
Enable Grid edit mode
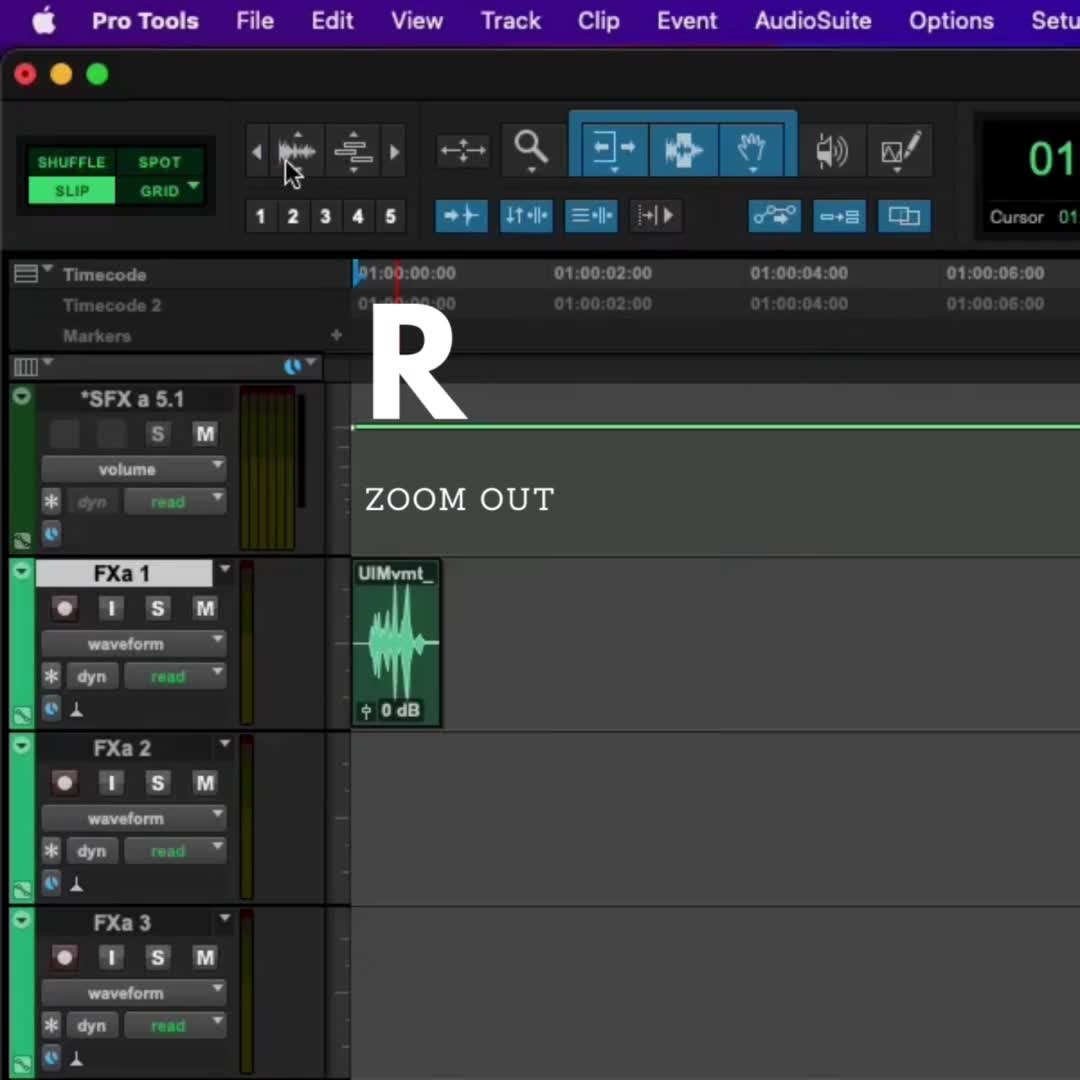pos(159,191)
